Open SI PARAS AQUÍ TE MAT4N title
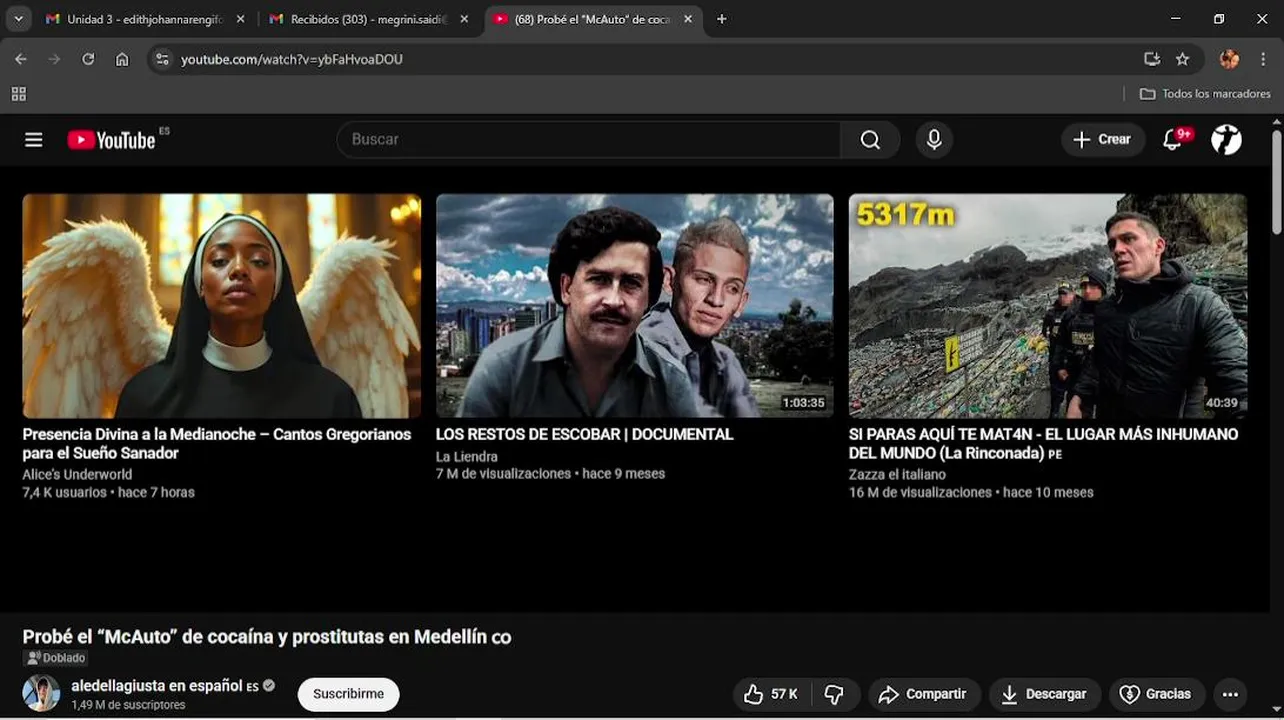Screen dimensions: 1284x720 point(1043,443)
